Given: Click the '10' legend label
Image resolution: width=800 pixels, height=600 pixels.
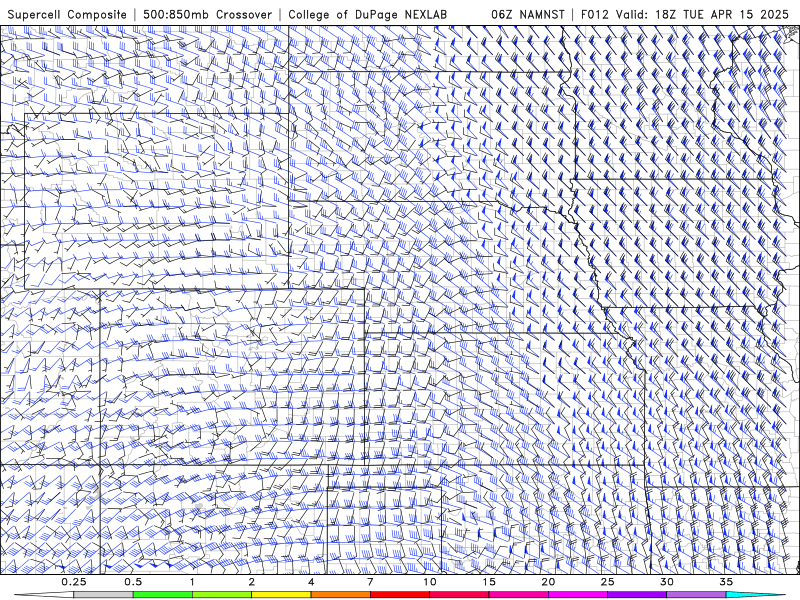Looking at the screenshot, I should pyautogui.click(x=430, y=582).
